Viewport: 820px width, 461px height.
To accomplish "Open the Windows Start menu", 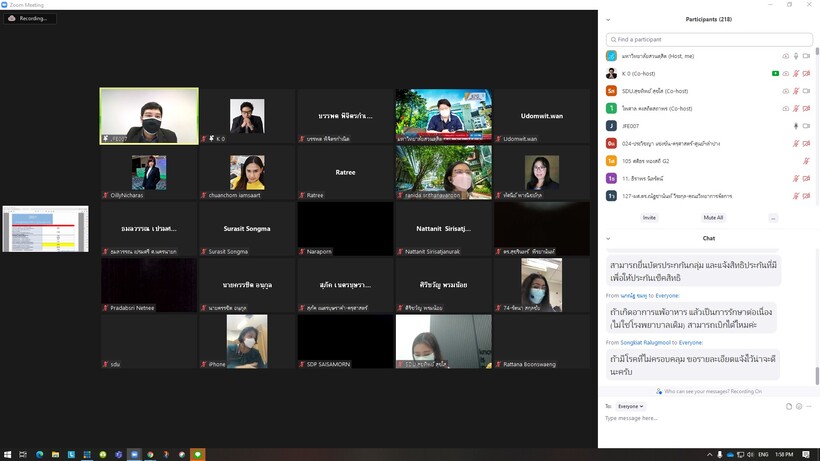I will click(7, 455).
